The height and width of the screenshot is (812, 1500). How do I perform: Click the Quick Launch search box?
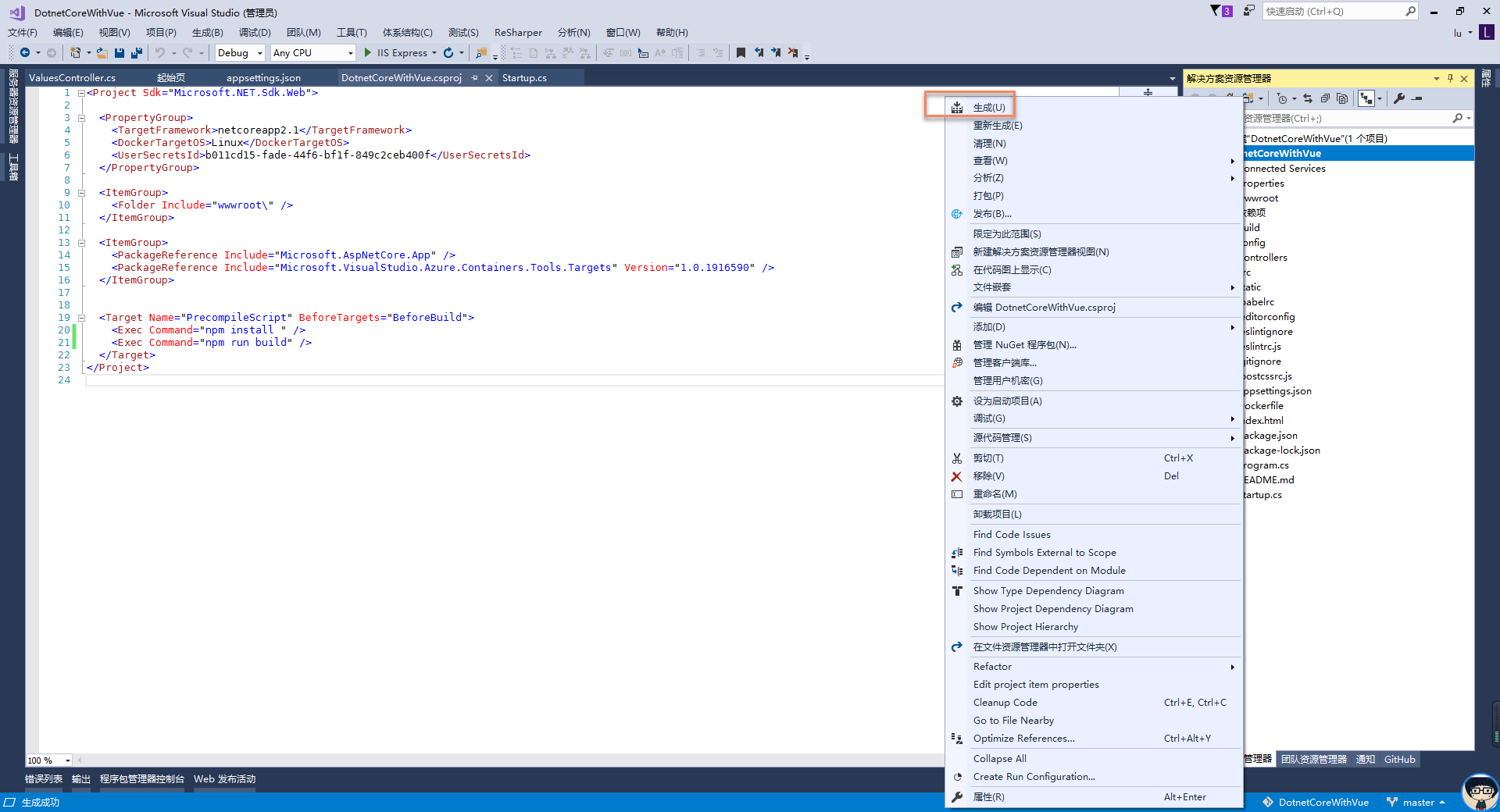pyautogui.click(x=1340, y=11)
